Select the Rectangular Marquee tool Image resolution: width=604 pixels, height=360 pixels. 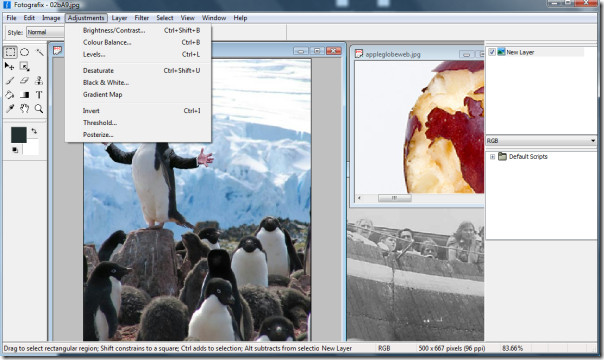click(10, 52)
